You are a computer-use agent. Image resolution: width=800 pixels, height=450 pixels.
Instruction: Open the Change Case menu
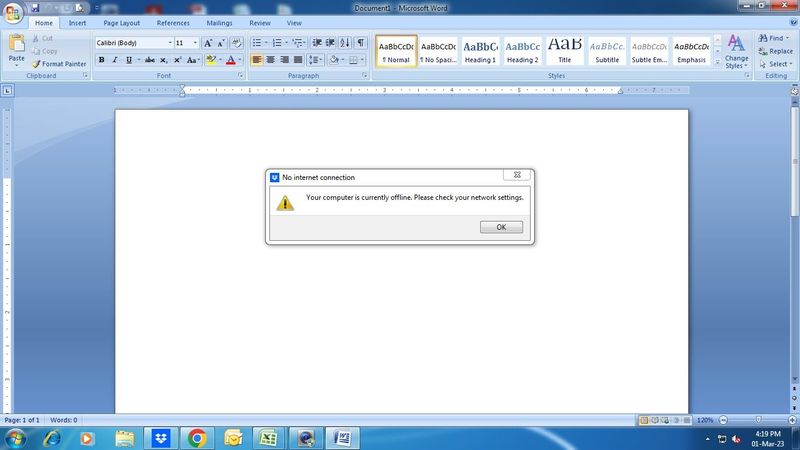coord(192,60)
